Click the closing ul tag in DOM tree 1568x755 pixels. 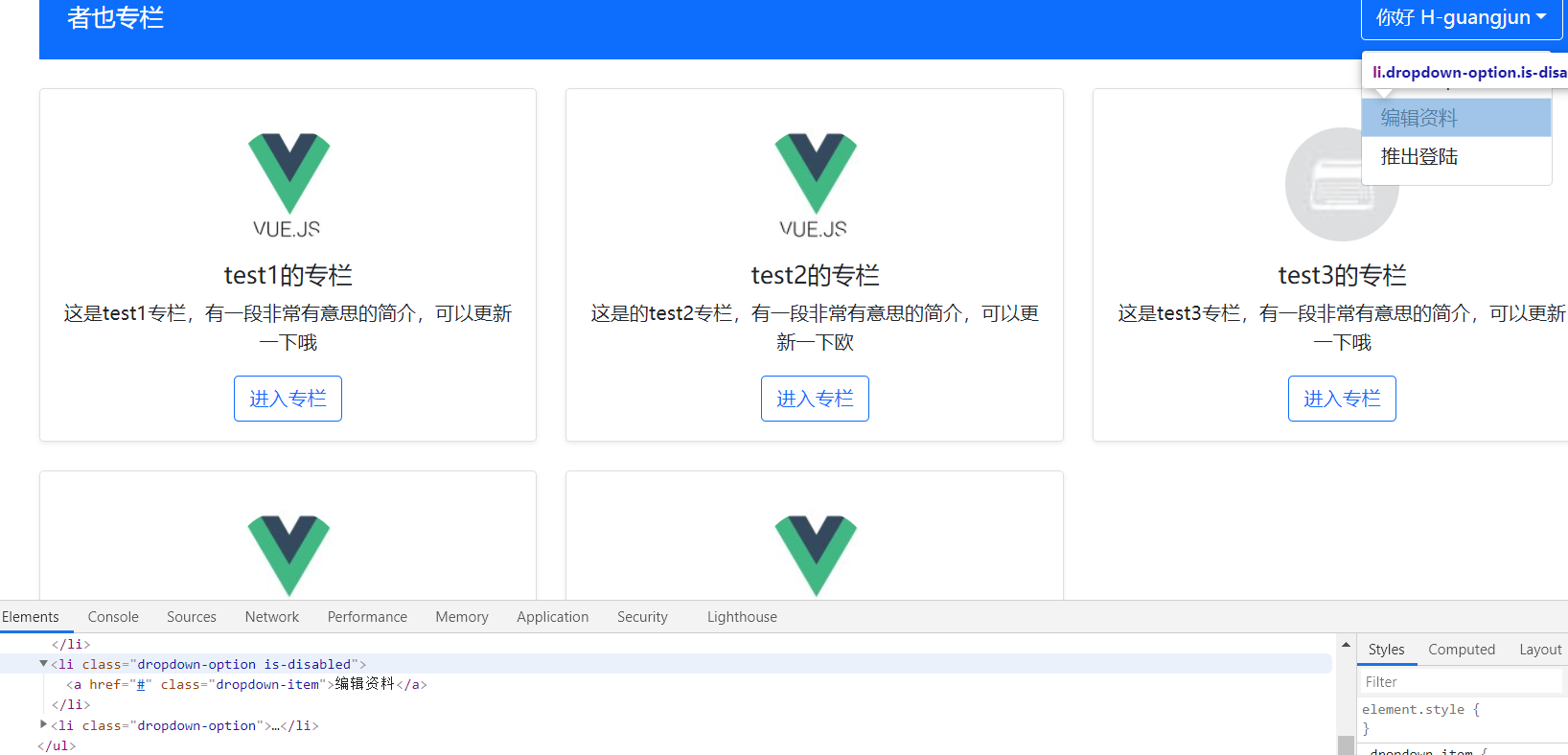(57, 745)
